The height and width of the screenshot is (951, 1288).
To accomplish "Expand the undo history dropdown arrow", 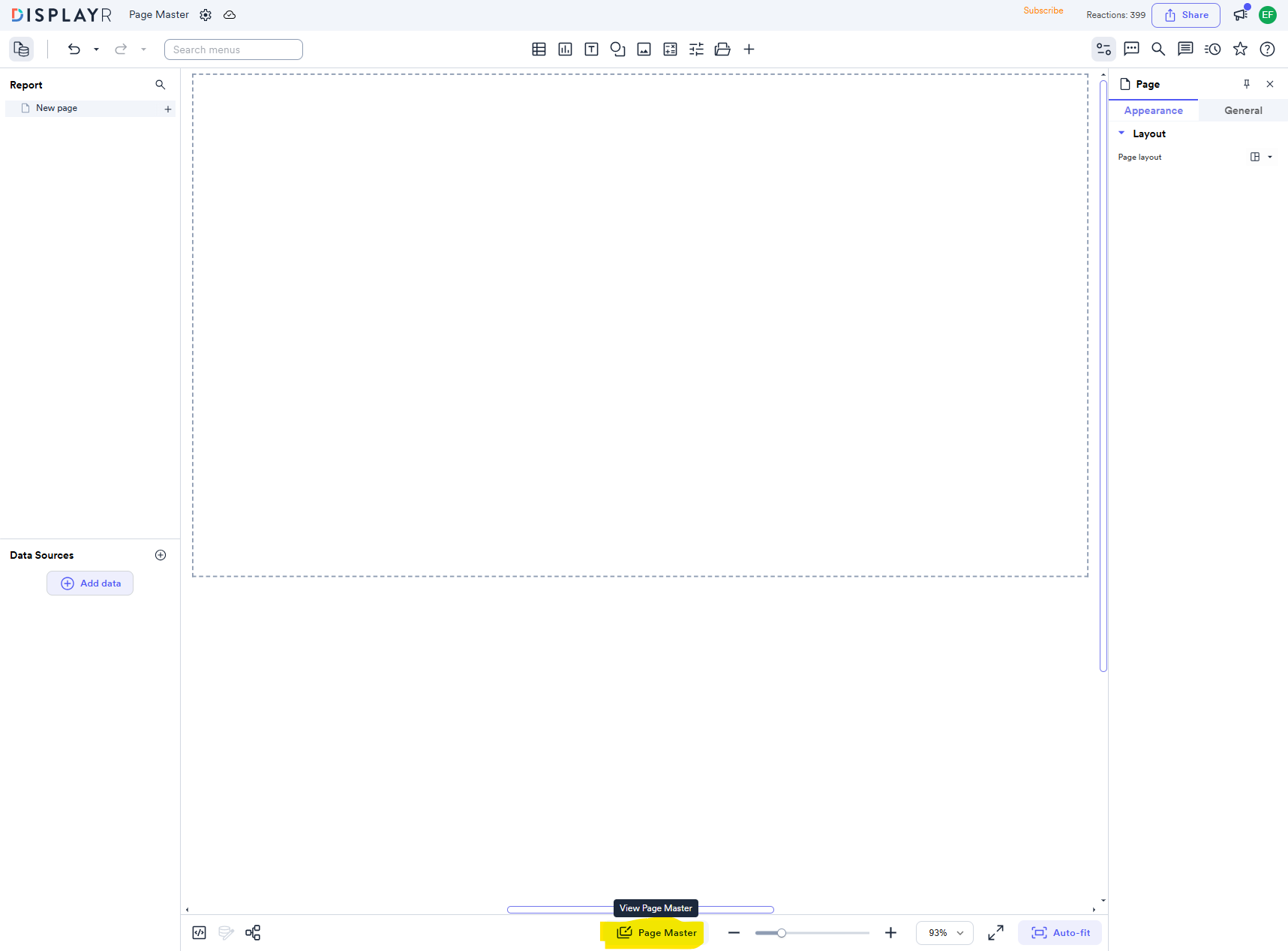I will (96, 49).
